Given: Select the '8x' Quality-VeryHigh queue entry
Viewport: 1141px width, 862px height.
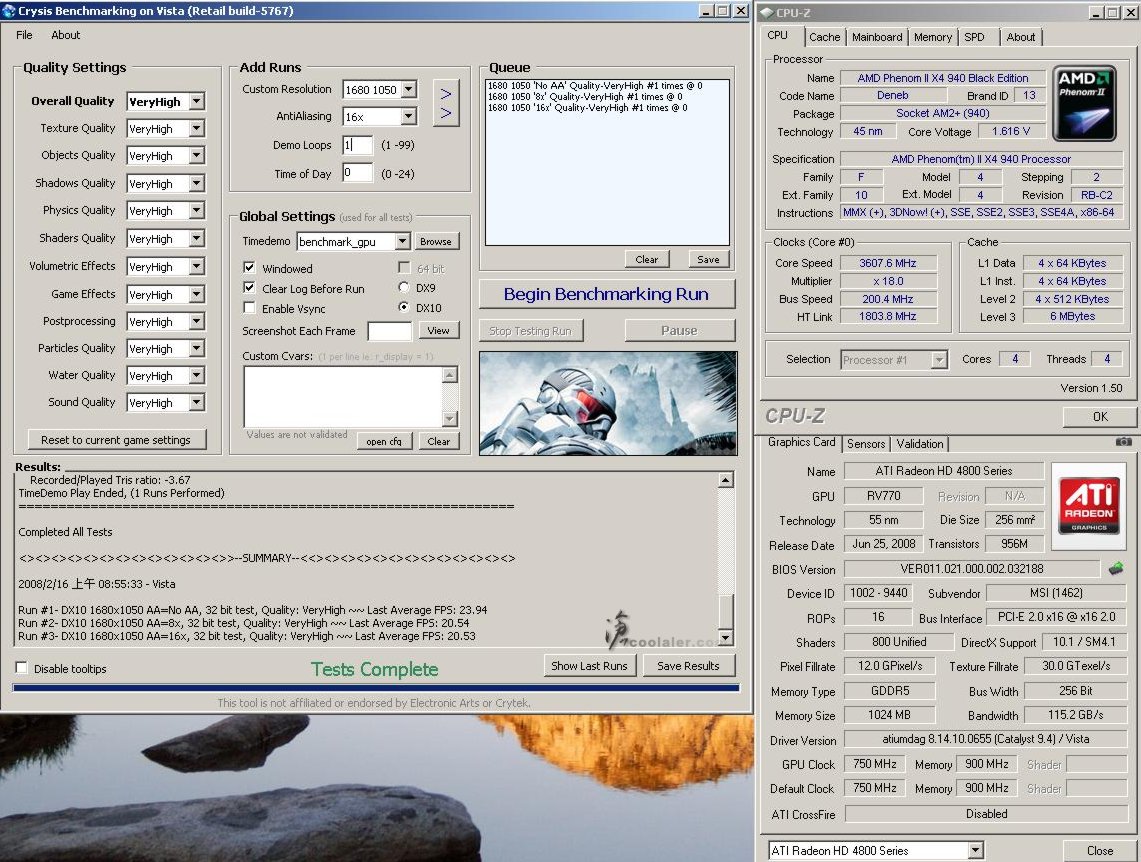Looking at the screenshot, I should click(x=585, y=96).
